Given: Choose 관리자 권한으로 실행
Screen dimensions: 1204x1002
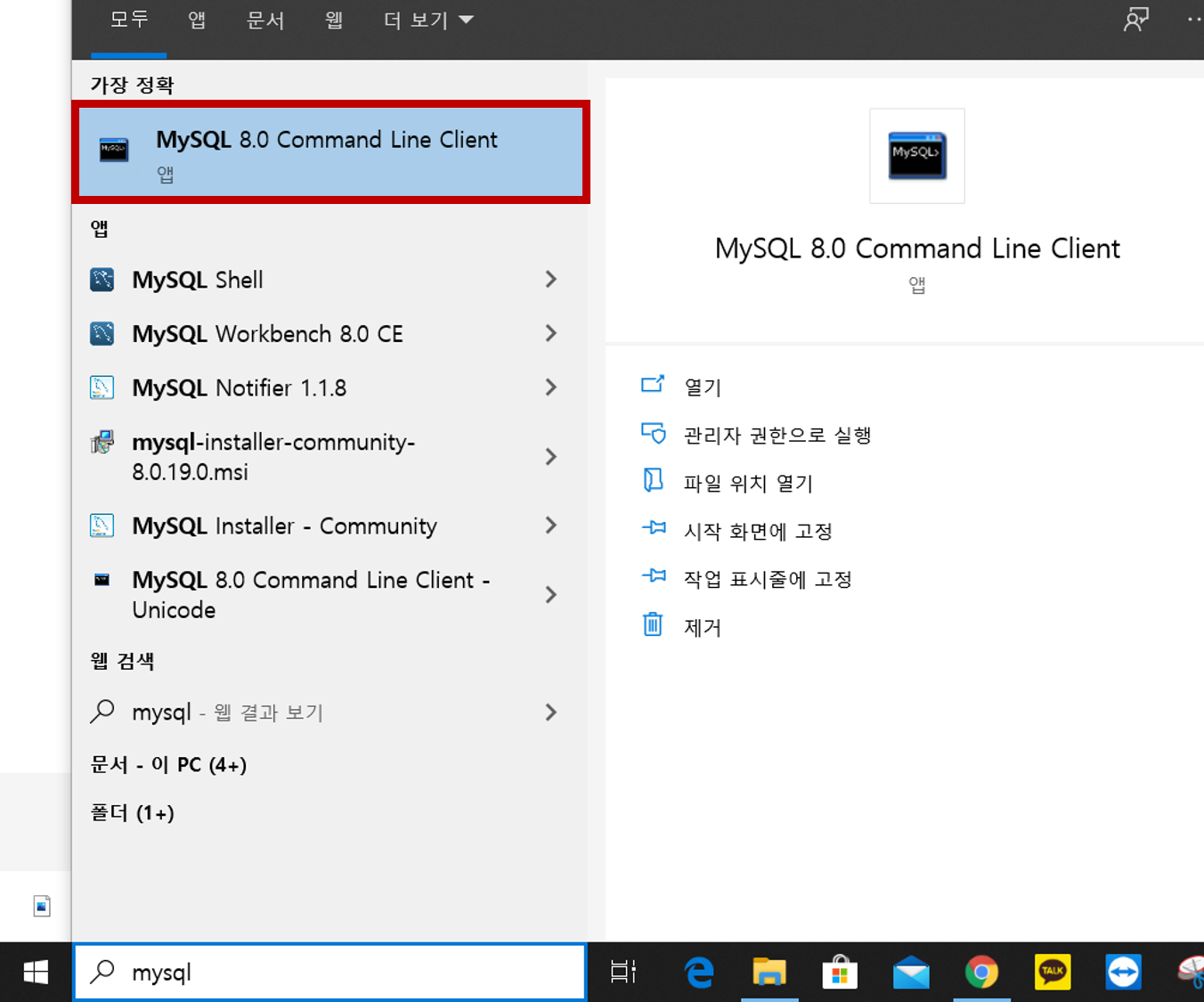Looking at the screenshot, I should click(x=777, y=436).
